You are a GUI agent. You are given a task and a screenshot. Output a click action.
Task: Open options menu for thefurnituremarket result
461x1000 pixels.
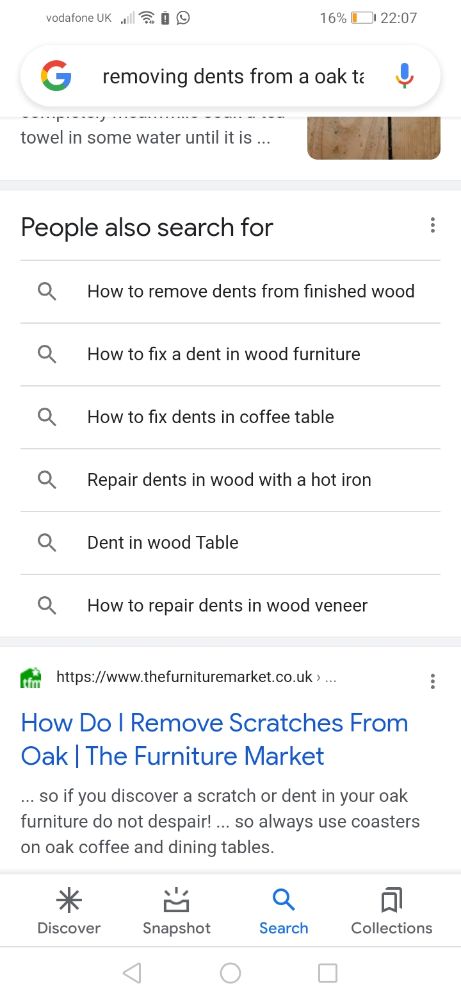coord(433,681)
